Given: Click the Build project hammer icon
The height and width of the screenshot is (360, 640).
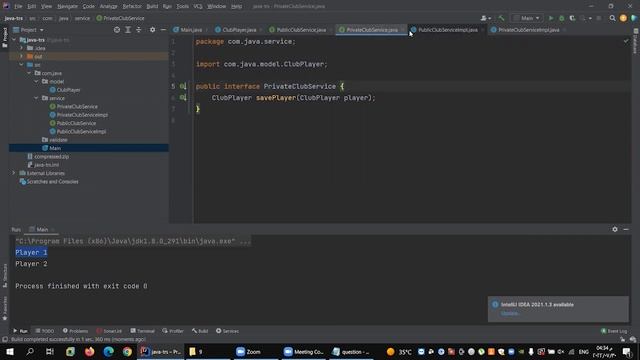Looking at the screenshot, I should pos(501,18).
